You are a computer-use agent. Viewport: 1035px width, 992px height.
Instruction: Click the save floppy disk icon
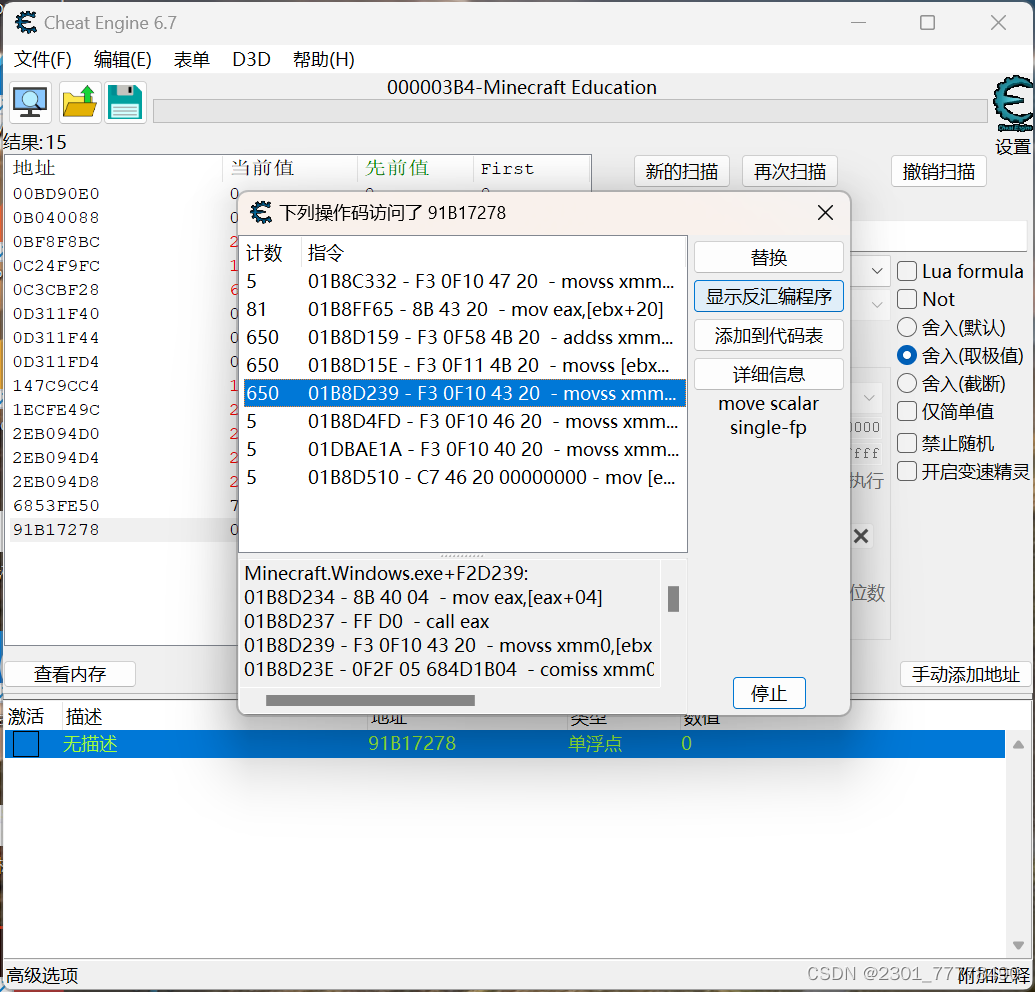click(x=125, y=102)
